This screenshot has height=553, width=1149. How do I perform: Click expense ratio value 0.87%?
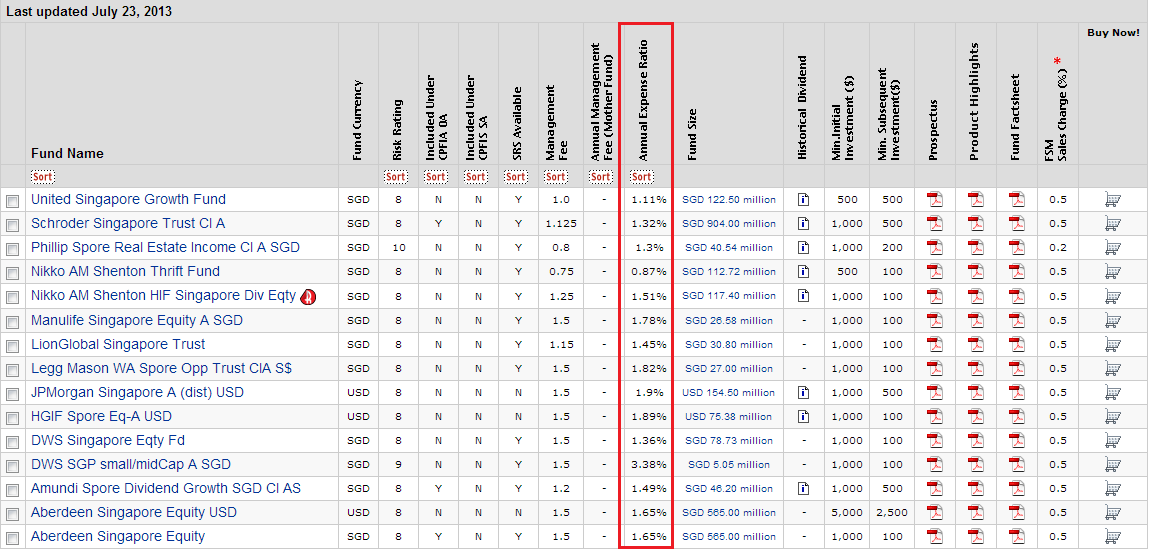[x=649, y=272]
